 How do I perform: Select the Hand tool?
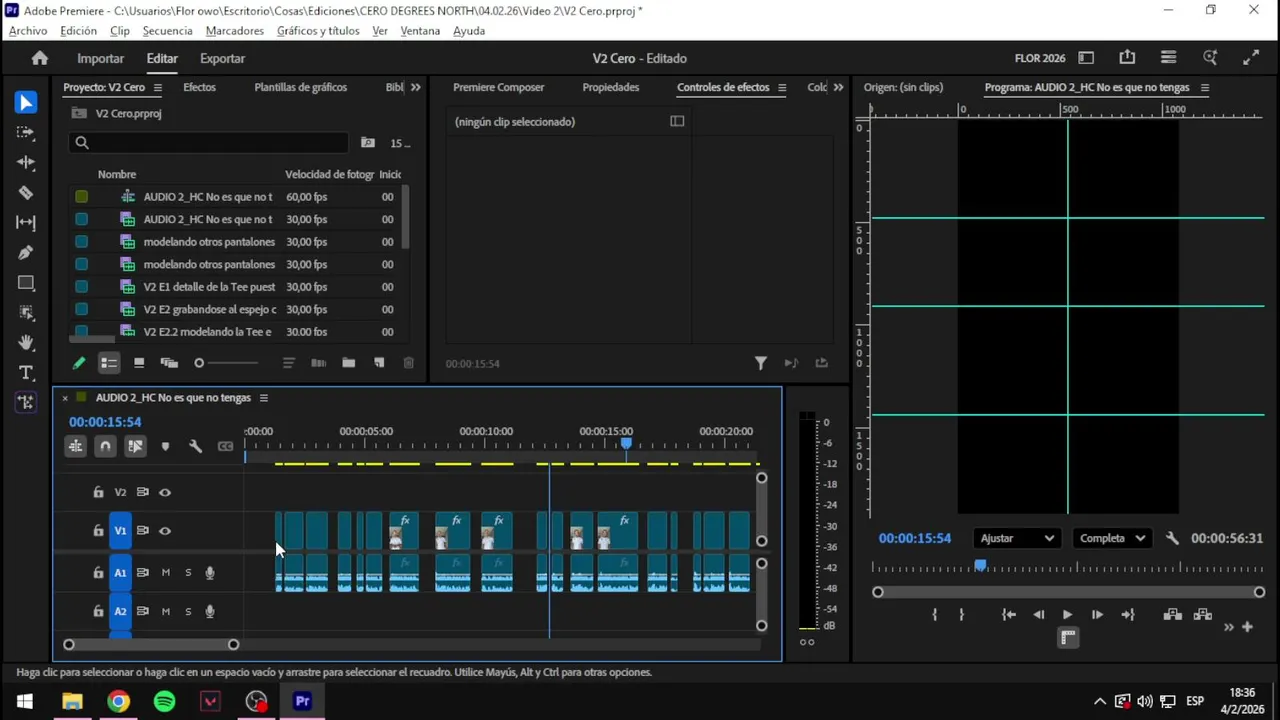point(26,342)
